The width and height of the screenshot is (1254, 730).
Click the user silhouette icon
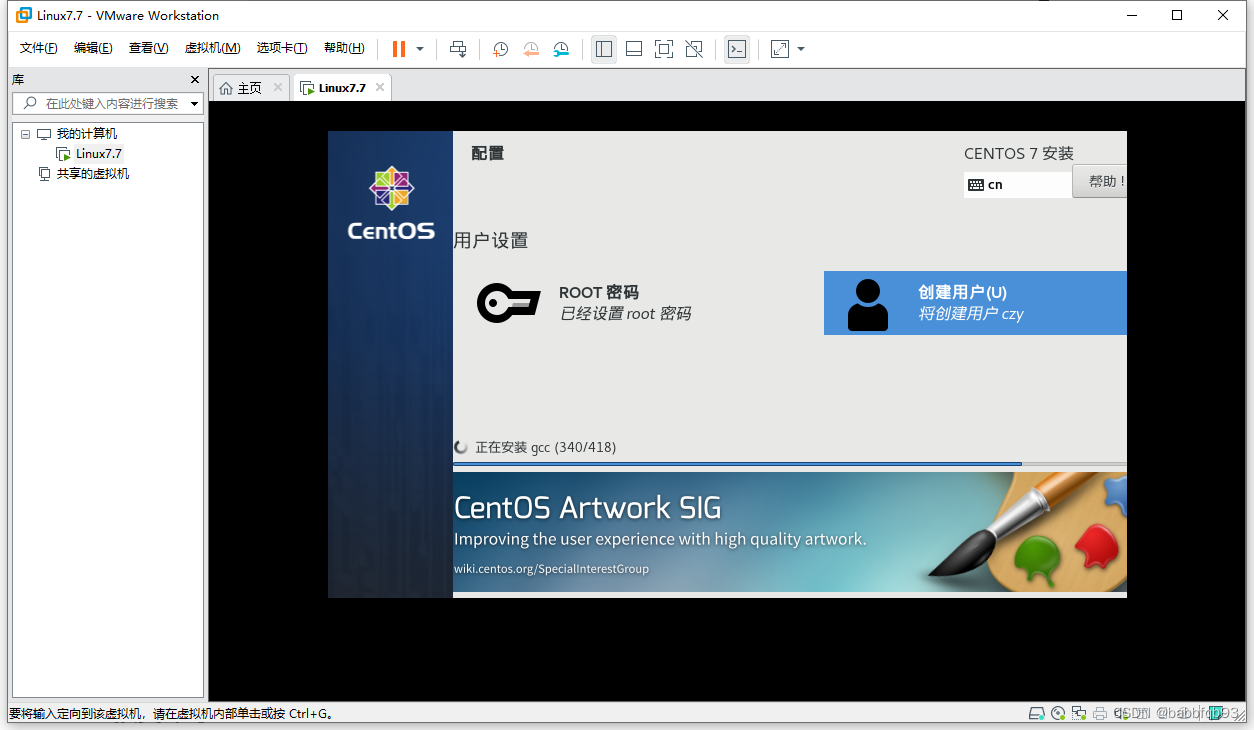click(x=867, y=305)
